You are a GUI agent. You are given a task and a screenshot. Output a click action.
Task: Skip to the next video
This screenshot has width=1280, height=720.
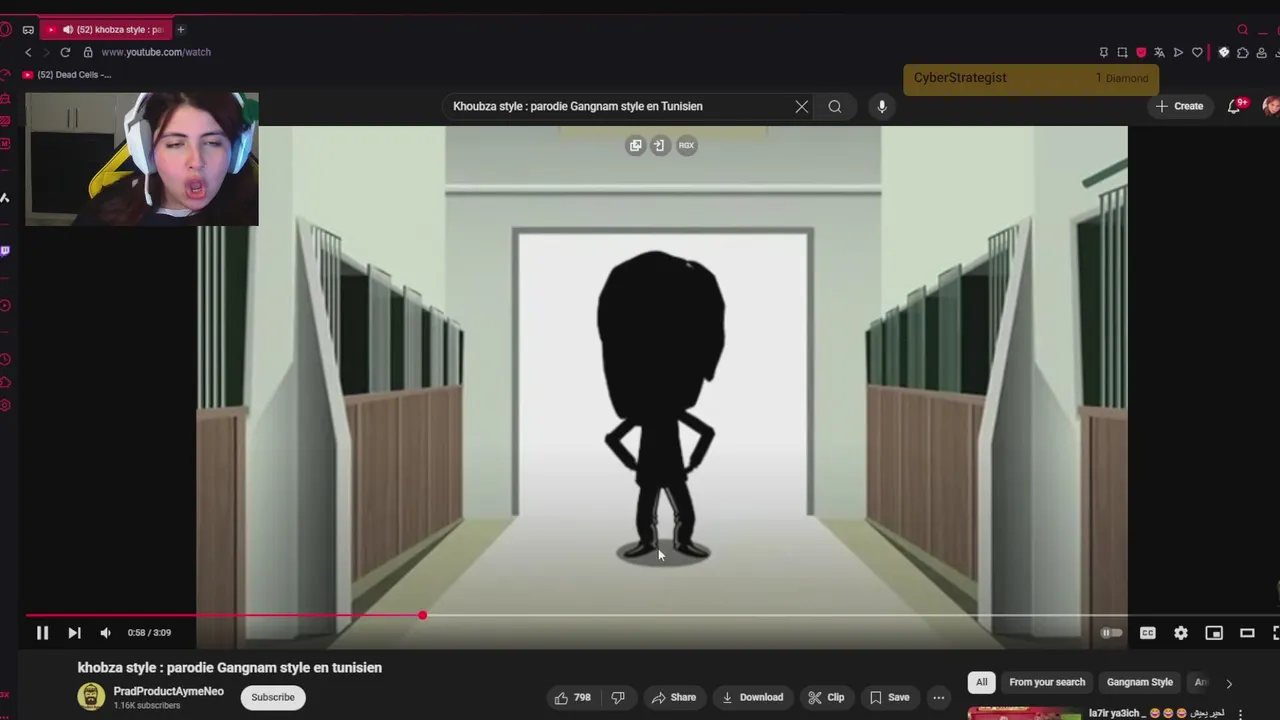pyautogui.click(x=74, y=632)
